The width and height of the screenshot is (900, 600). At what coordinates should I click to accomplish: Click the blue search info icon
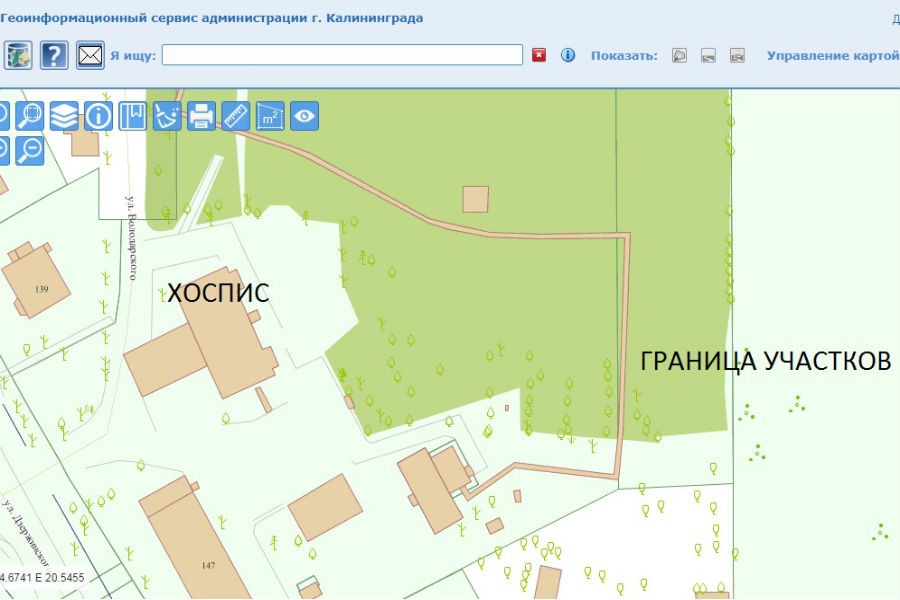(x=568, y=55)
